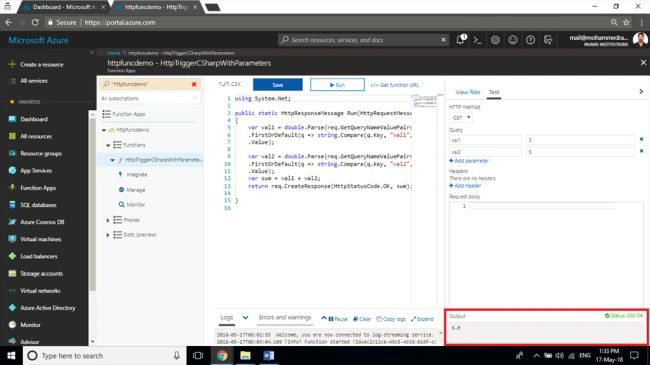This screenshot has width=650, height=365.
Task: Open App Services in the sidebar
Action: pos(36,170)
